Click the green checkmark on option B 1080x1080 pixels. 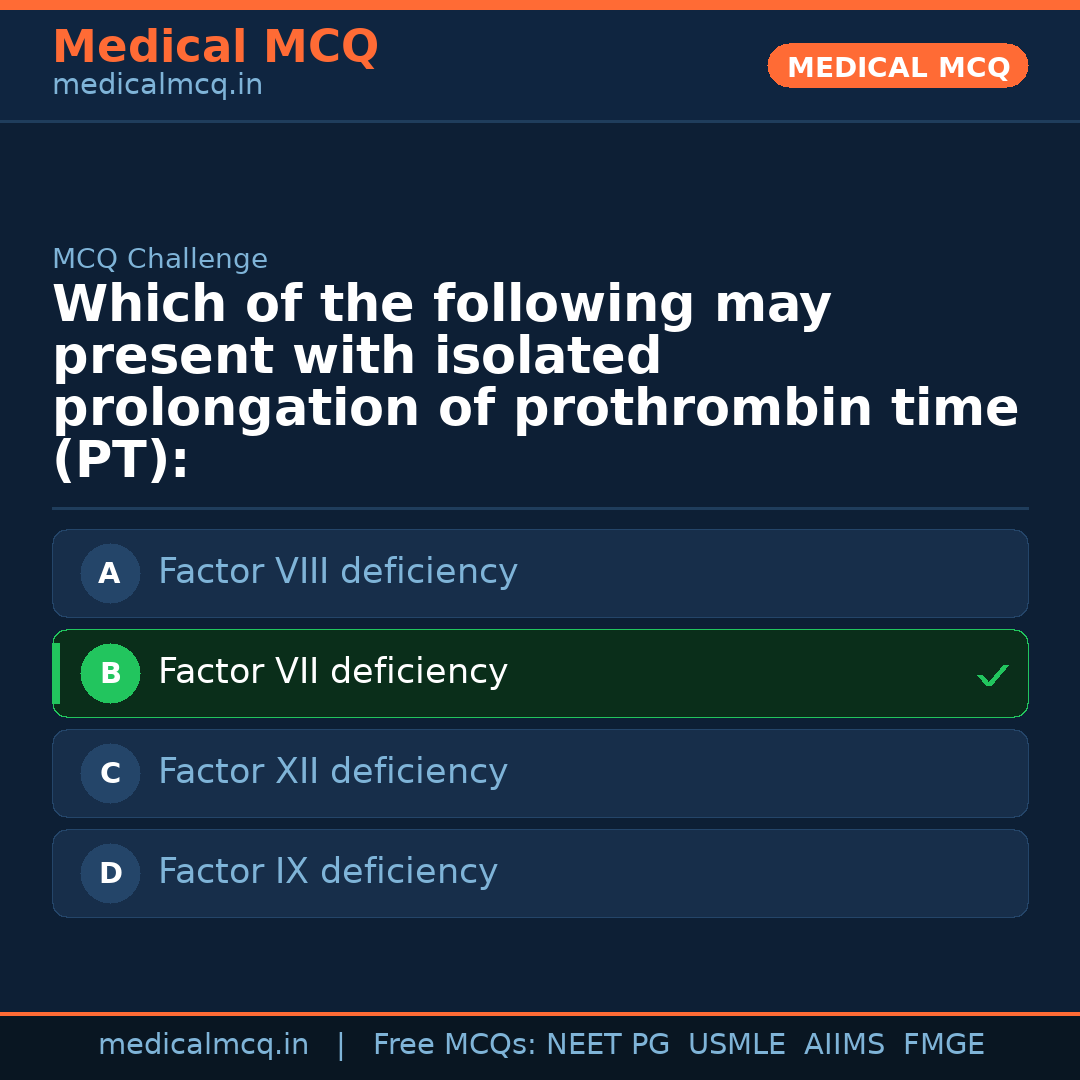click(993, 676)
